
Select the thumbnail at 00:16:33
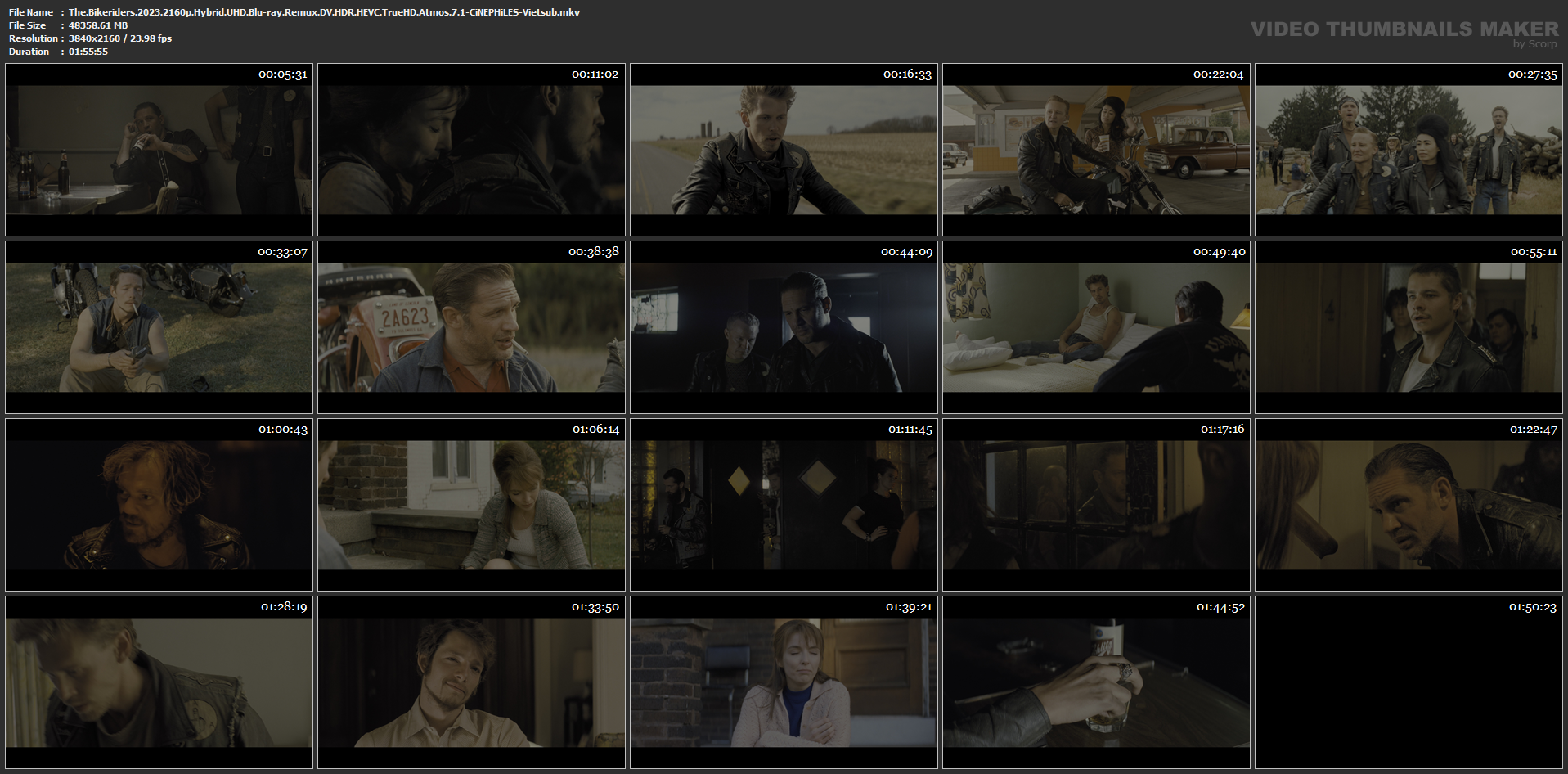(x=784, y=150)
